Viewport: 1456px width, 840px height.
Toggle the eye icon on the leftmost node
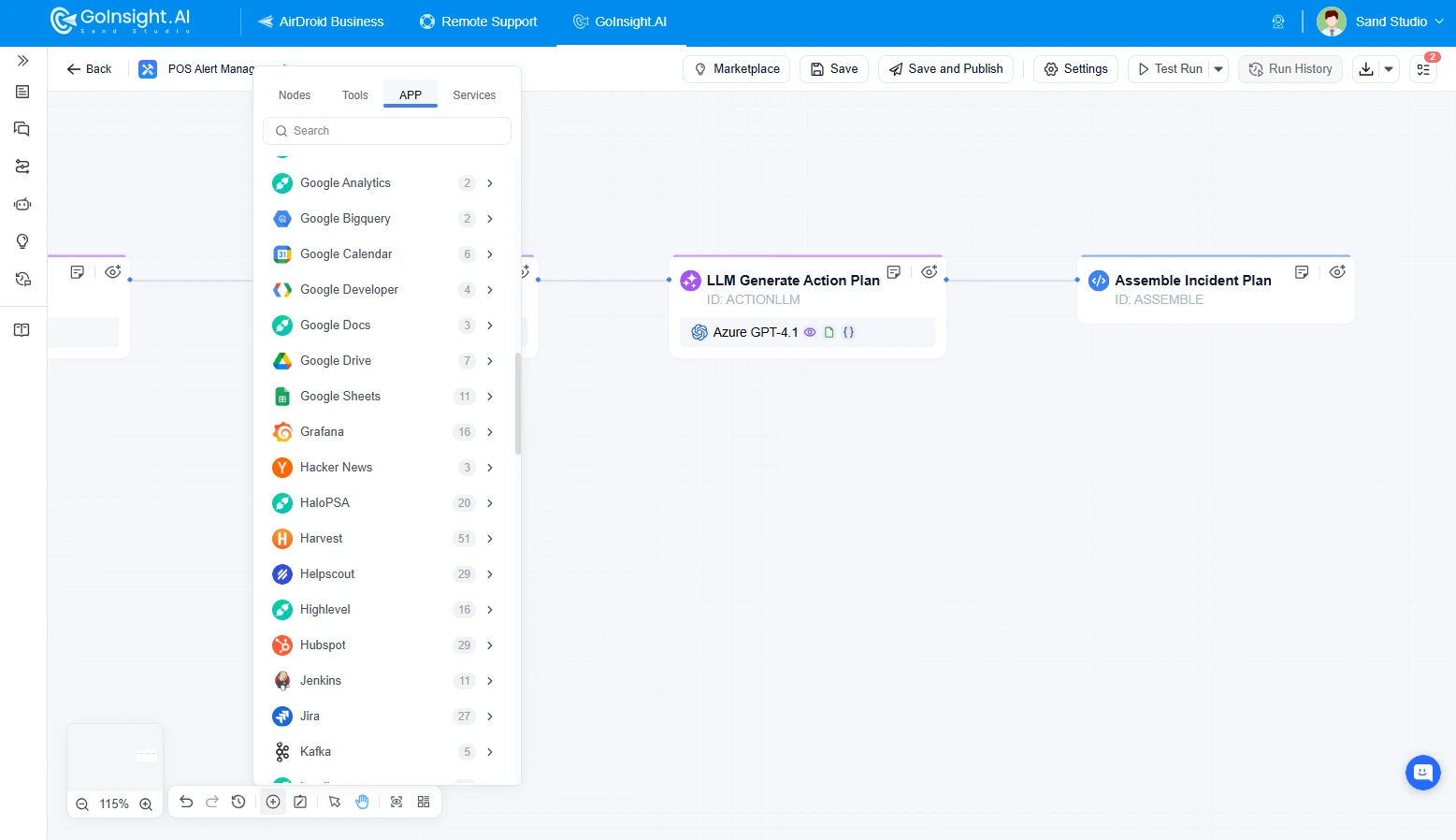[112, 272]
